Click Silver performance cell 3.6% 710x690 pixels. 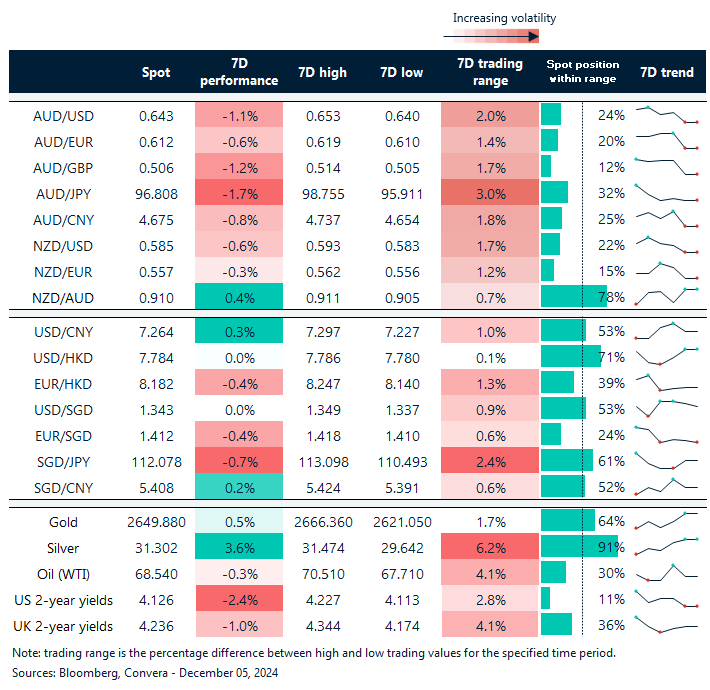[x=239, y=546]
